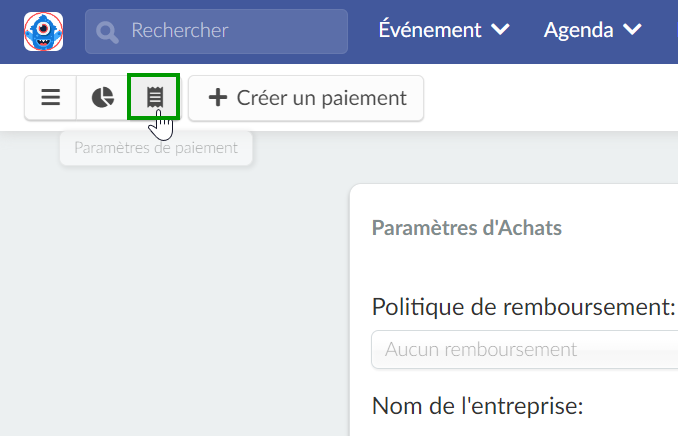Click the chevron next to Agenda

tap(632, 29)
